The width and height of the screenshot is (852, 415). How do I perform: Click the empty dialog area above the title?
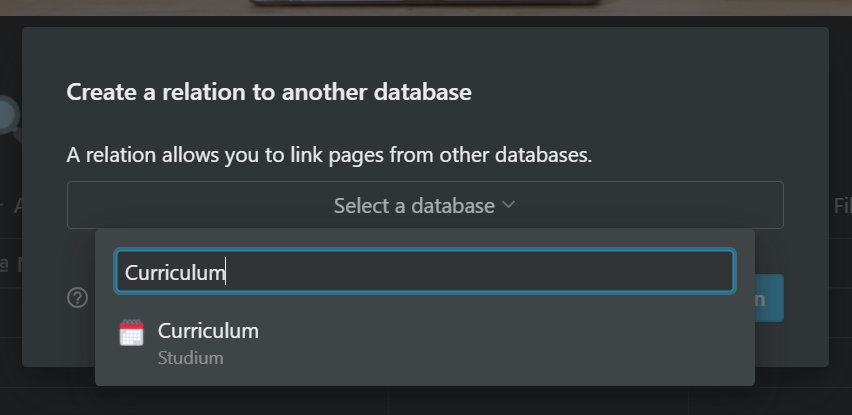[425, 52]
